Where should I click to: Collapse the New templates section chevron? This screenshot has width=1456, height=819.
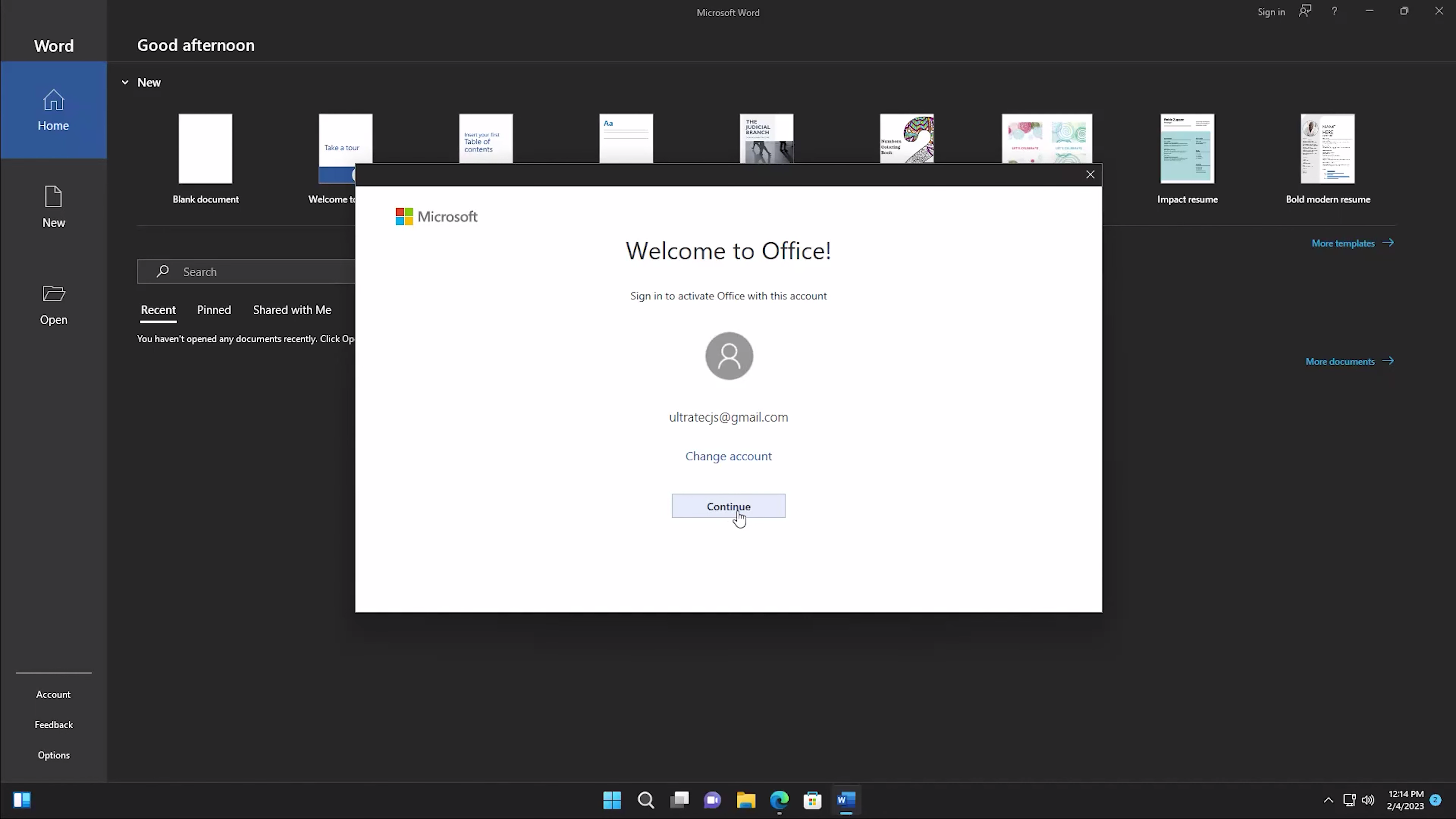point(125,83)
